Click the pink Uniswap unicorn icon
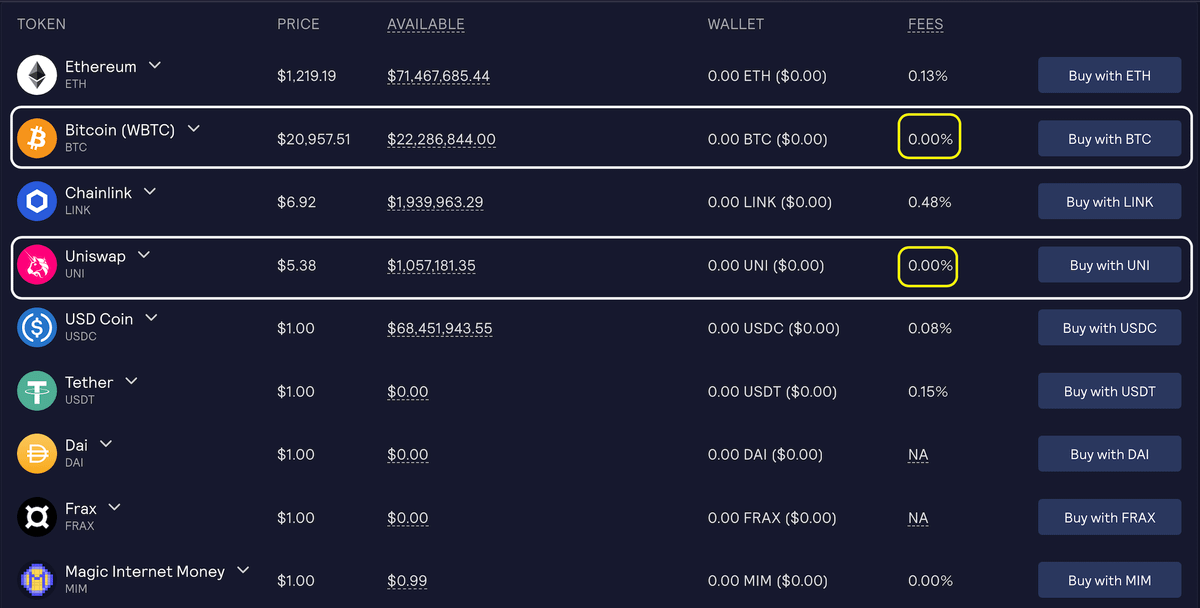 click(x=37, y=264)
